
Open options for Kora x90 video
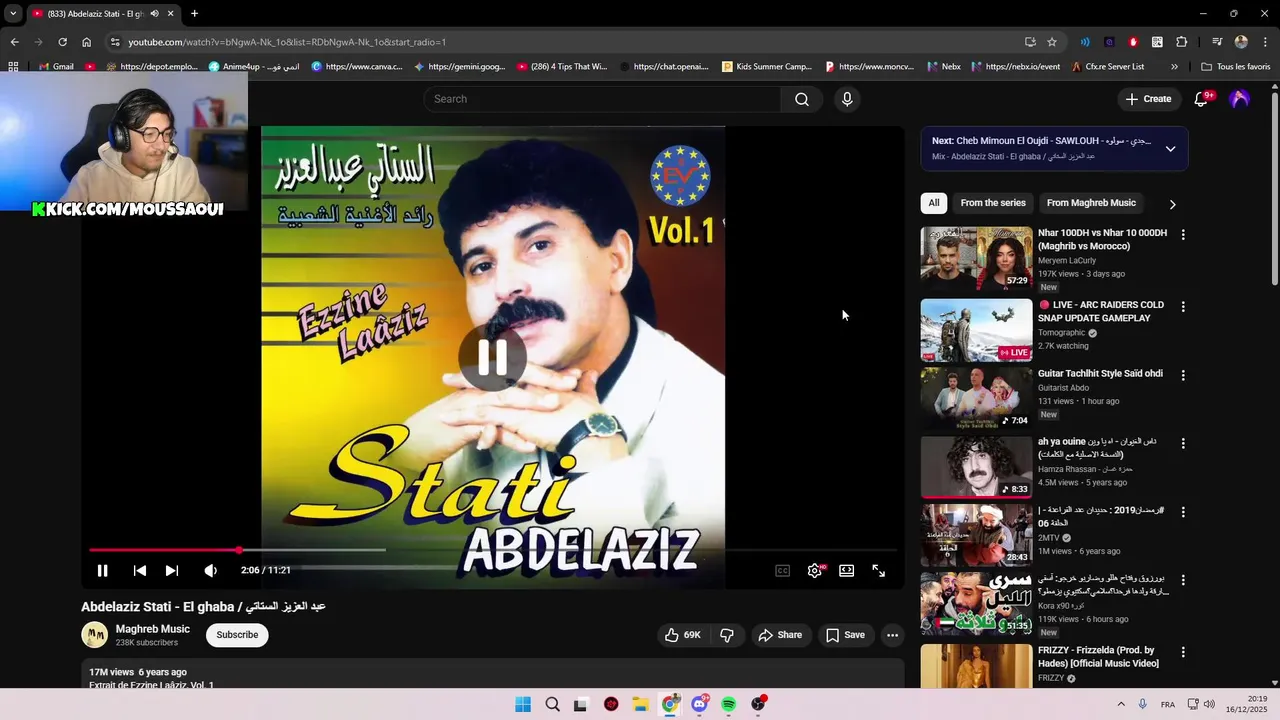pyautogui.click(x=1183, y=580)
